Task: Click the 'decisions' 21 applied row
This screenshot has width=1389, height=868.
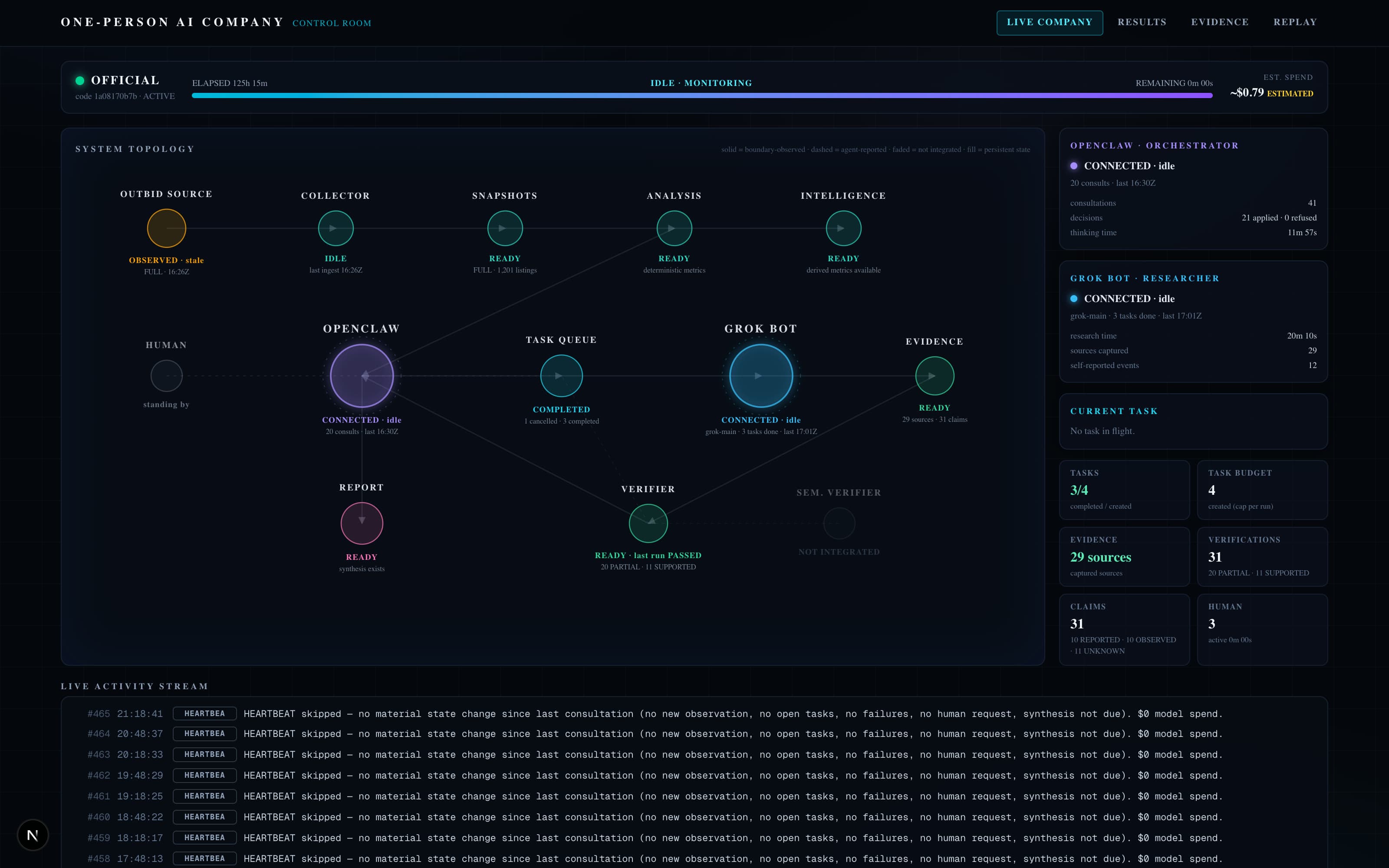Action: [1193, 217]
